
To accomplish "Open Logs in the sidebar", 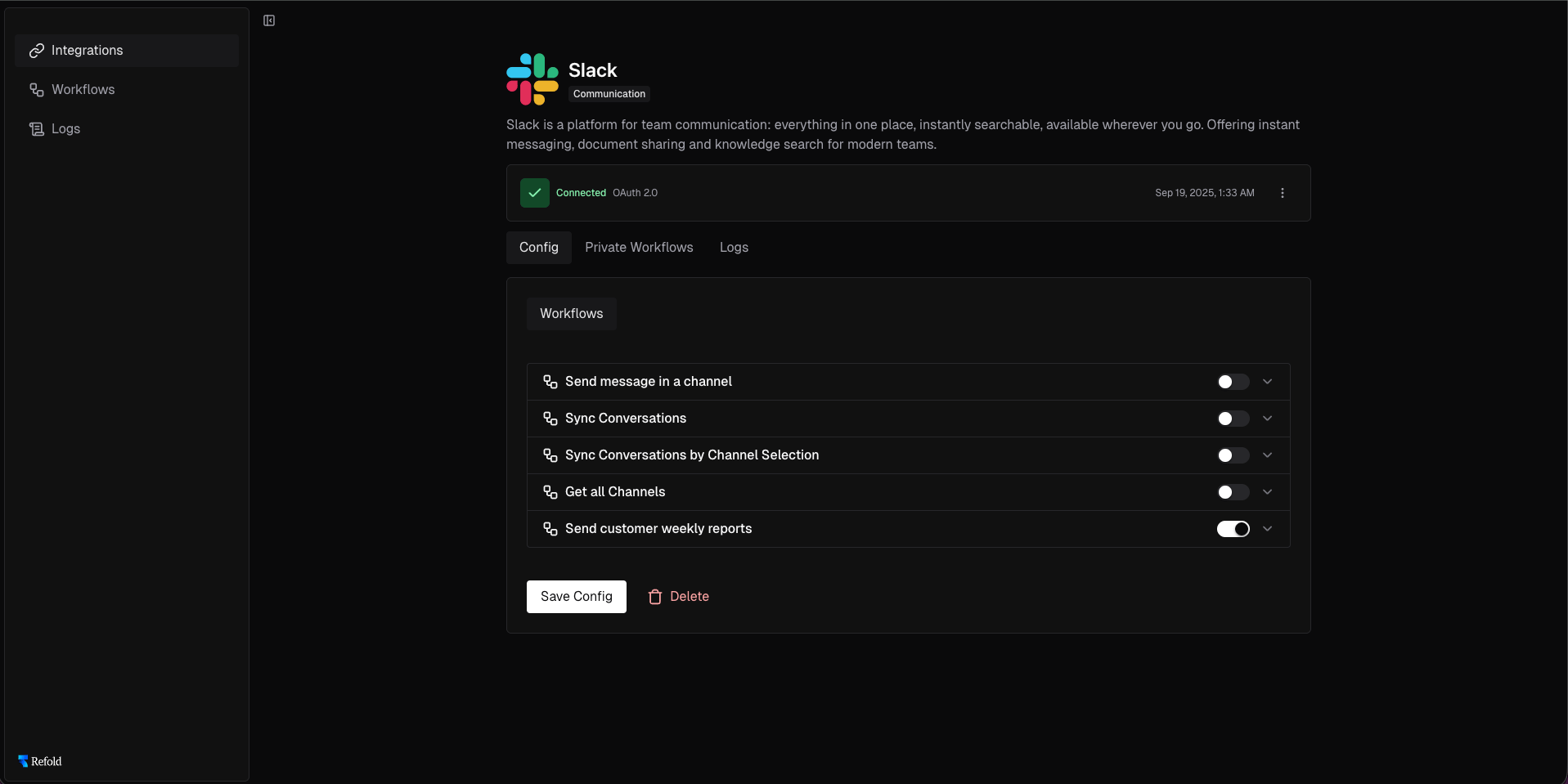I will point(127,129).
